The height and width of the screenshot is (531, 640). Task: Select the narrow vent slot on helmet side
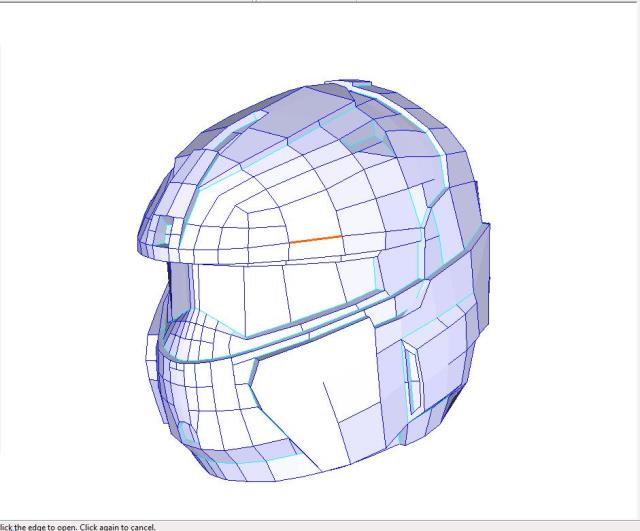(413, 378)
